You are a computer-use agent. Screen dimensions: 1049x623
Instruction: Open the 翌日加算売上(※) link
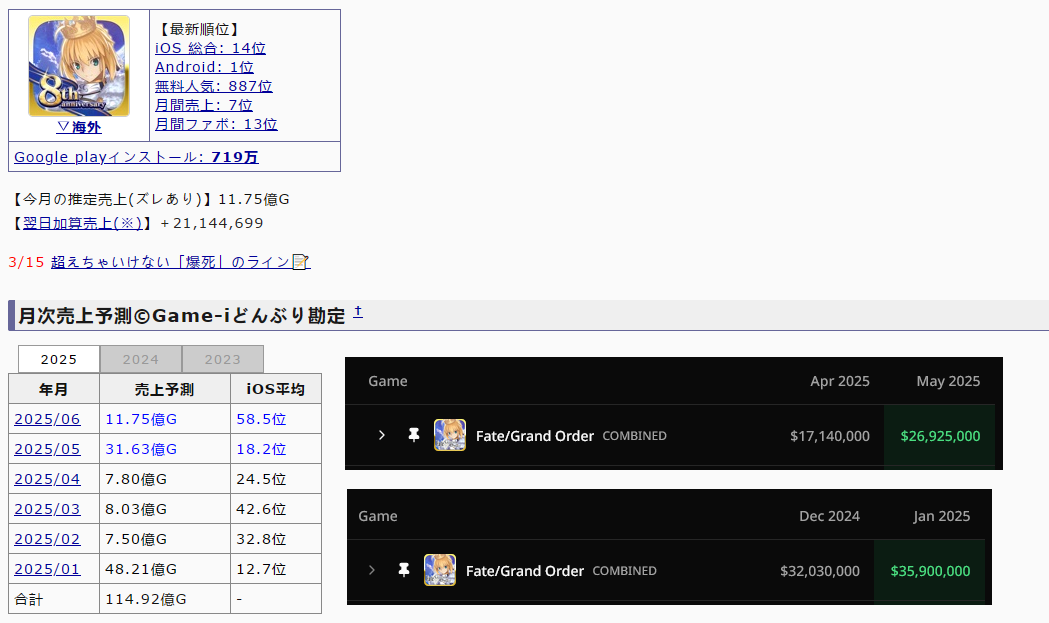82,224
